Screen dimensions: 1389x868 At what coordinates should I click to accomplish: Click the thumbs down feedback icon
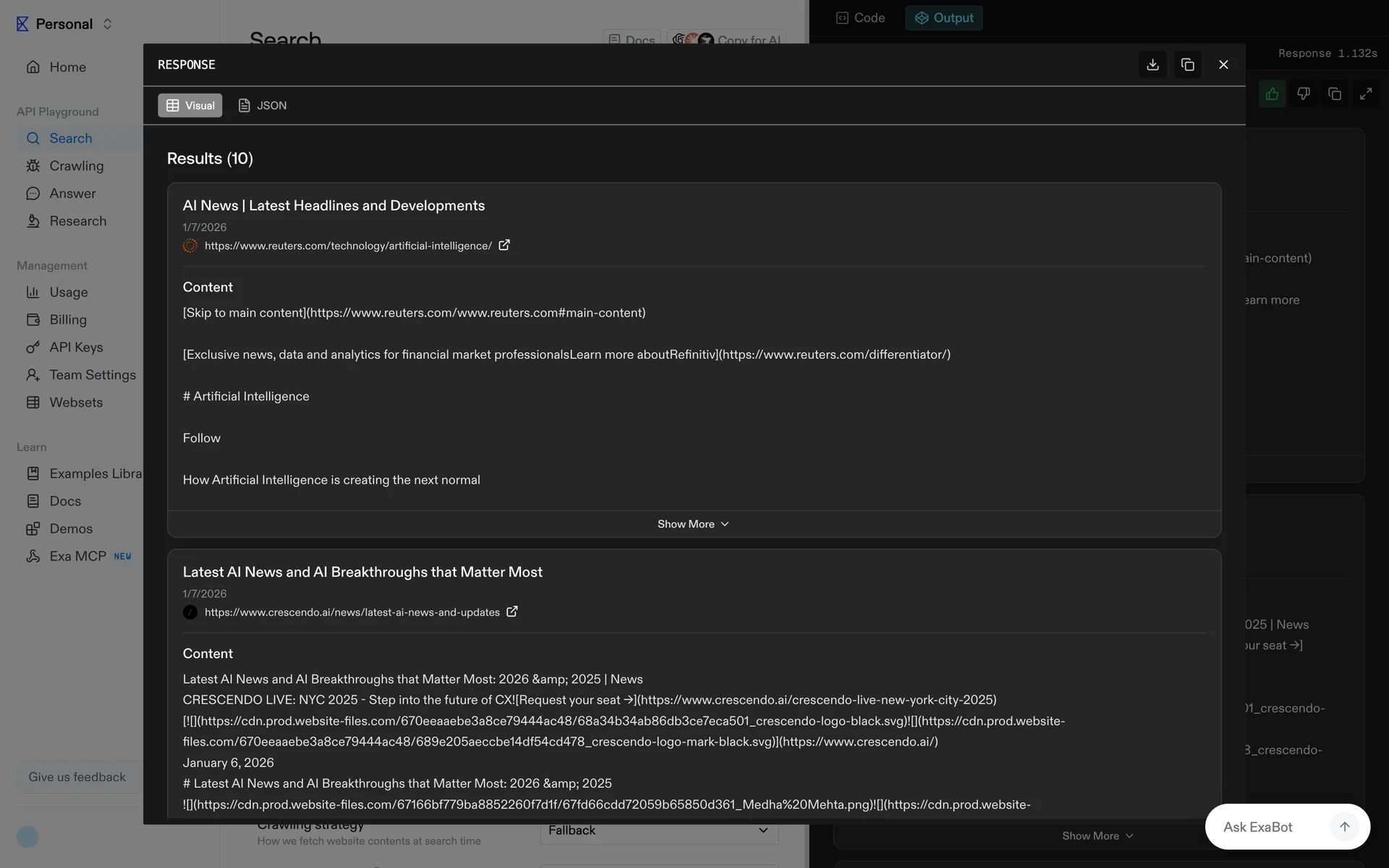[1303, 94]
